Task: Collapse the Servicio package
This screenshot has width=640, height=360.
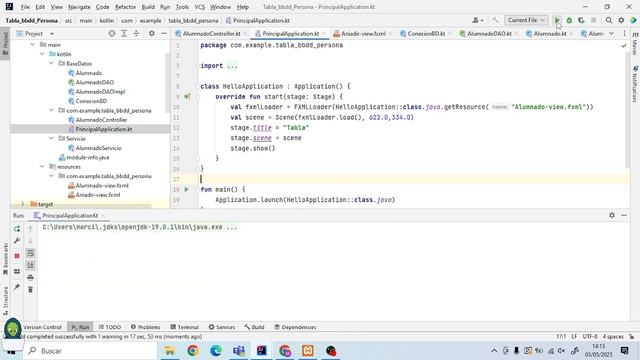Action: [51, 139]
